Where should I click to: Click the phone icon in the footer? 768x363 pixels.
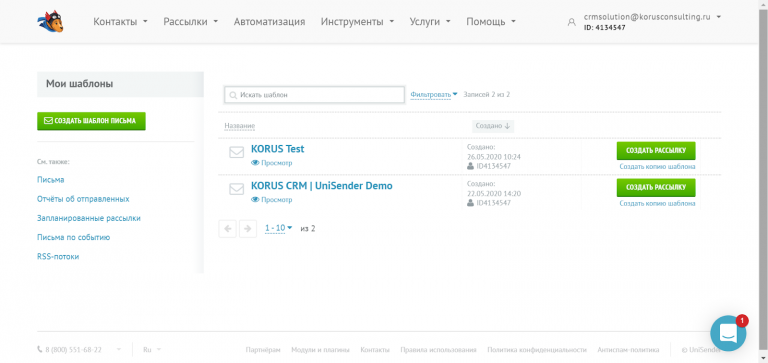(x=40, y=350)
